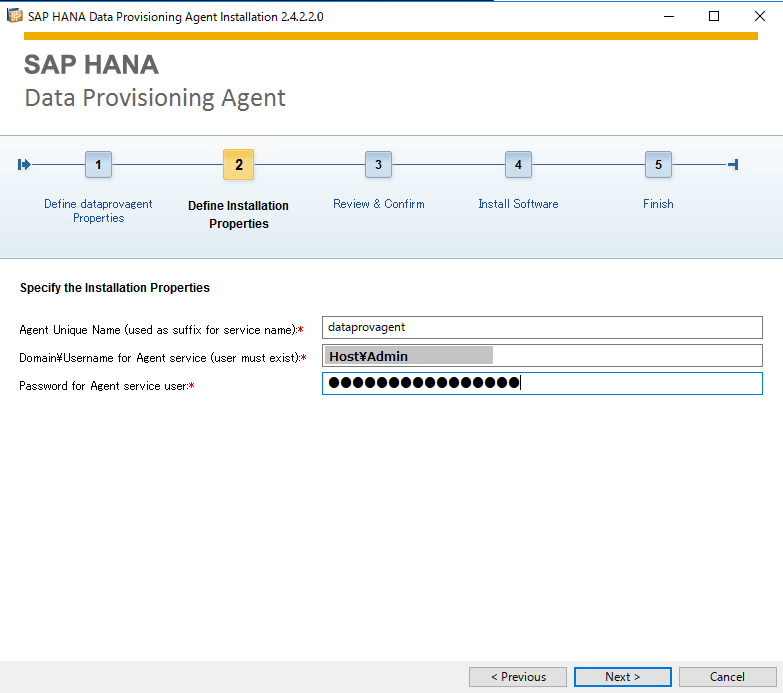Click the 'Agent Unique Name' label
The image size is (783, 693).
point(159,330)
